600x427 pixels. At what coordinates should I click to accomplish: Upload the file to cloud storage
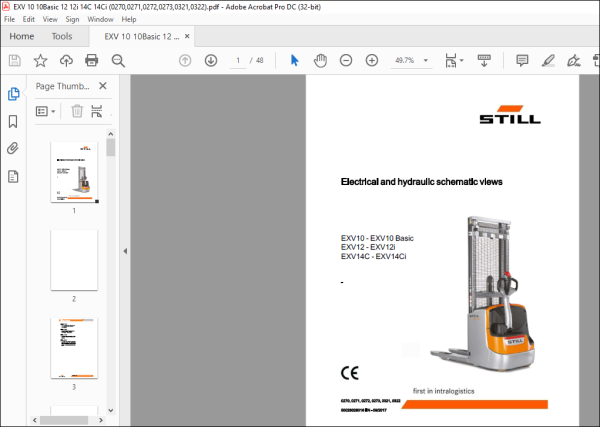click(66, 60)
